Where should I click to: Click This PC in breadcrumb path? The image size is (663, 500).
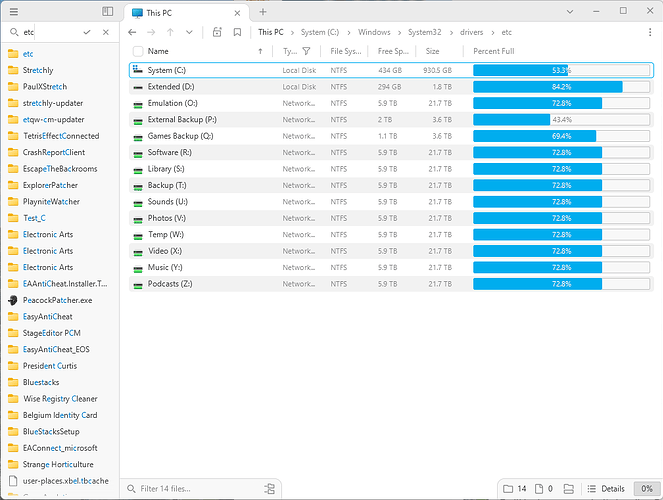tap(271, 32)
